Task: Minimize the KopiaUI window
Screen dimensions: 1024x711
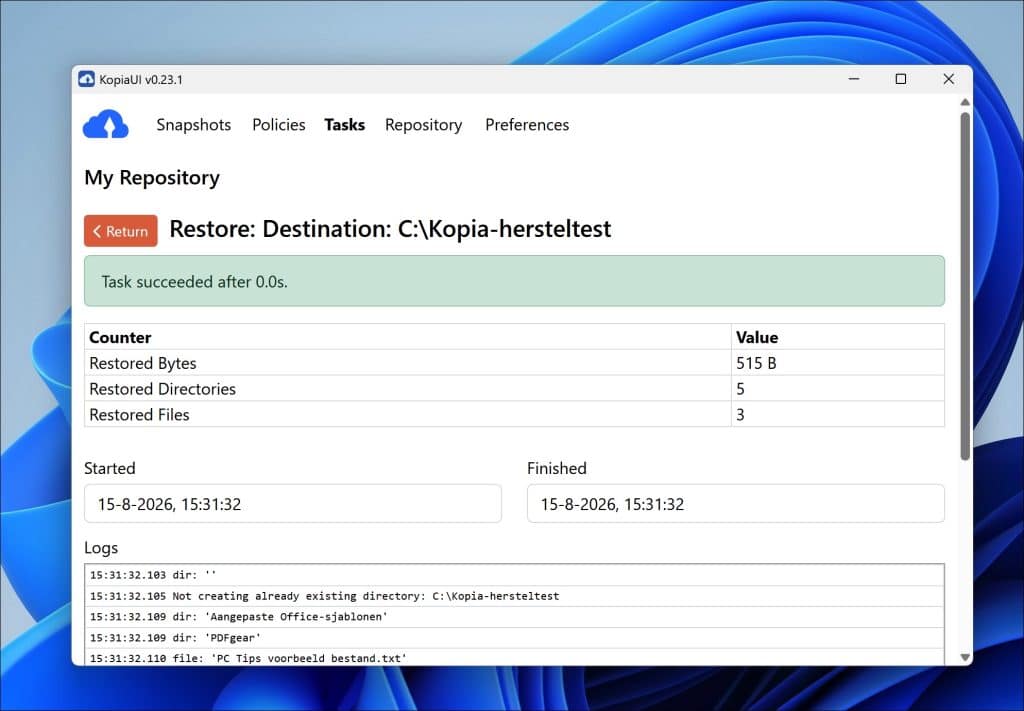Action: pos(854,79)
